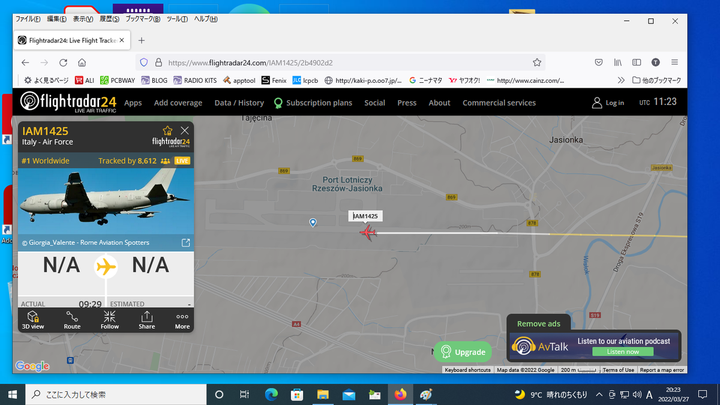The height and width of the screenshot is (405, 720).
Task: Click Listen now on AvTalk ad
Action: pyautogui.click(x=623, y=352)
